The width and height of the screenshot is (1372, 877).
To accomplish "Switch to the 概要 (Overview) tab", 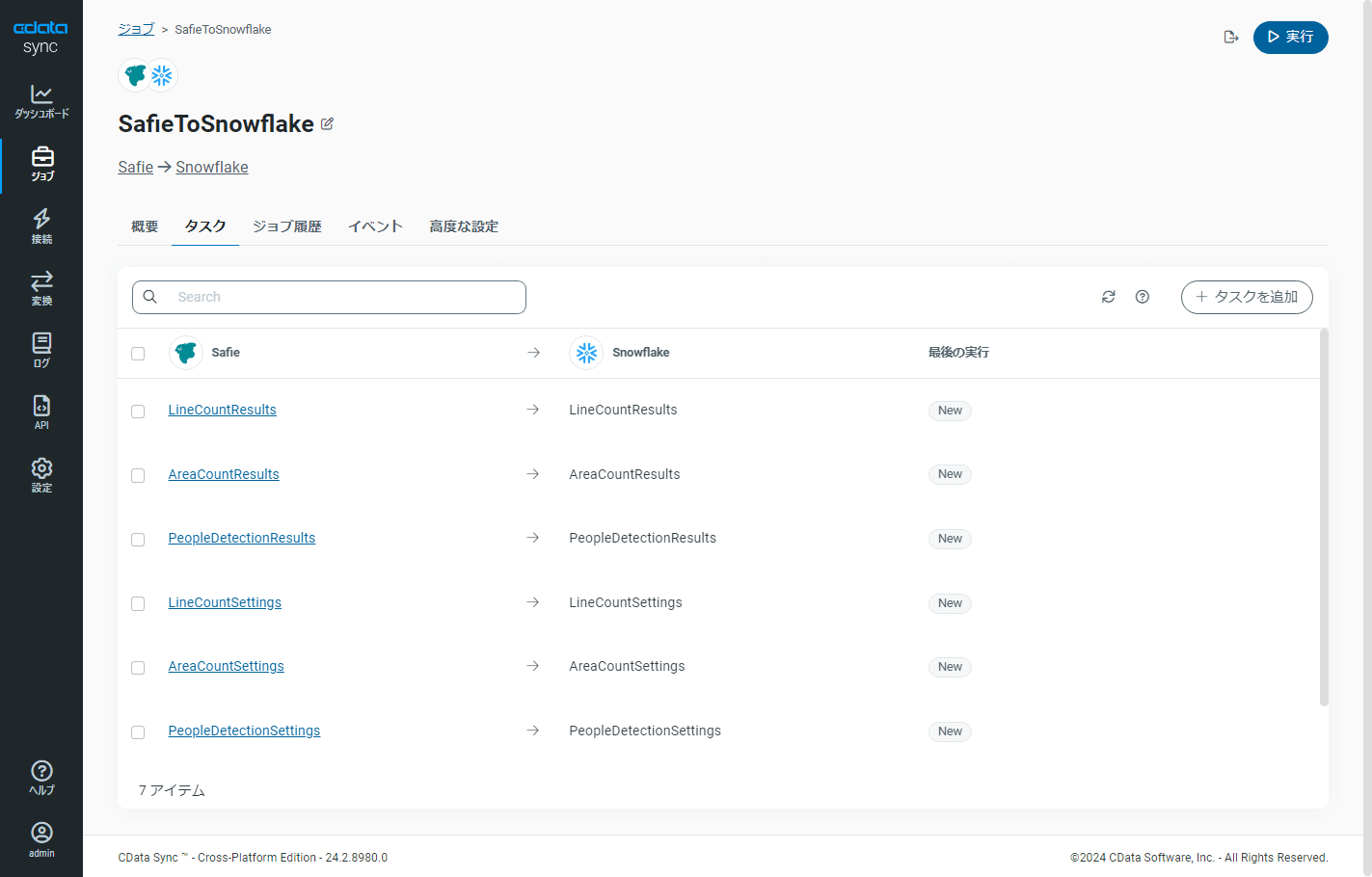I will (145, 226).
